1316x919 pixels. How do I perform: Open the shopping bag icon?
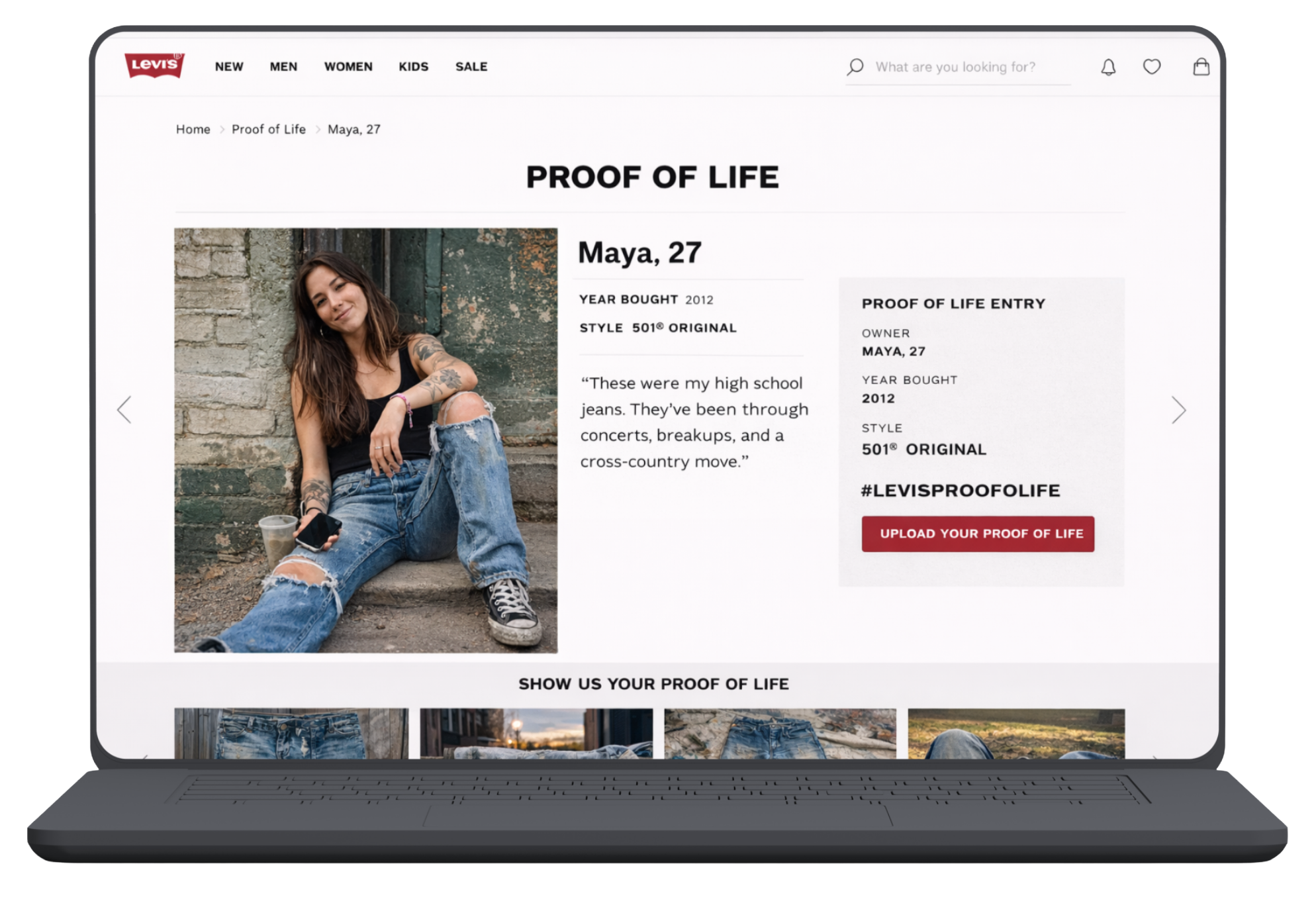[1201, 66]
